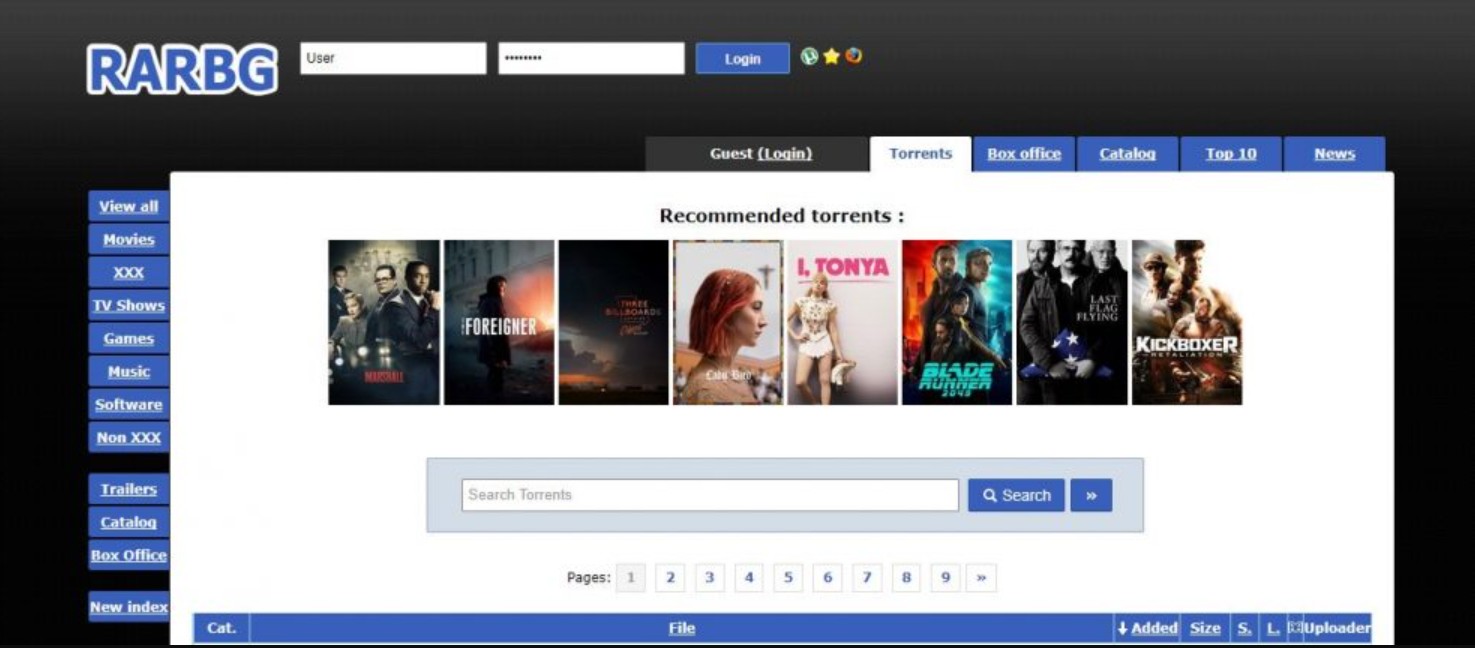This screenshot has height=648, width=1475.
Task: Click the yellow star bookmark icon
Action: click(831, 57)
